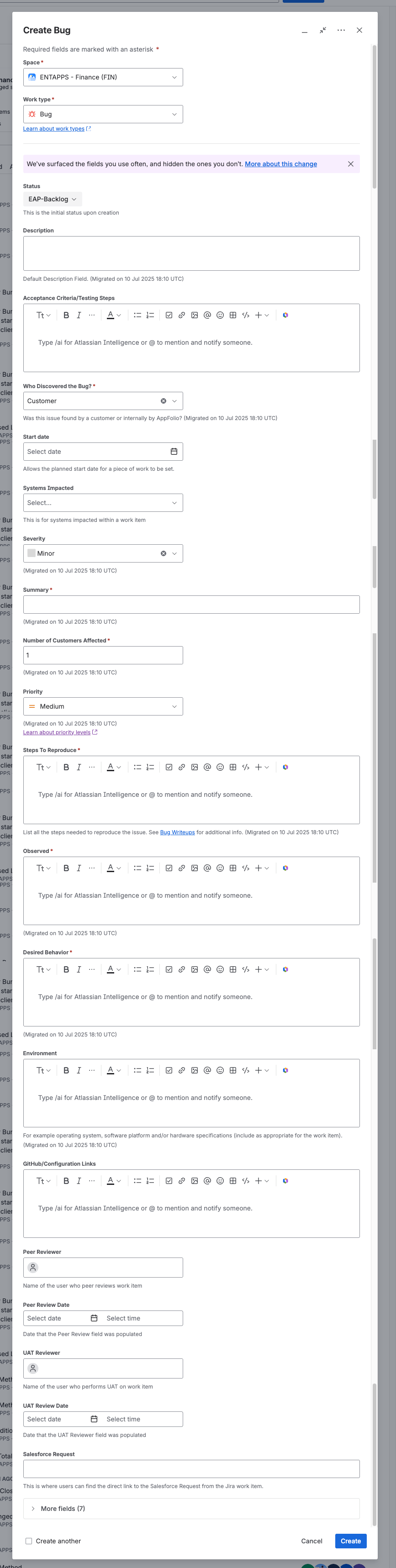The width and height of the screenshot is (396, 1568).
Task: Click Italic in Steps To Reproduce editor
Action: click(79, 767)
